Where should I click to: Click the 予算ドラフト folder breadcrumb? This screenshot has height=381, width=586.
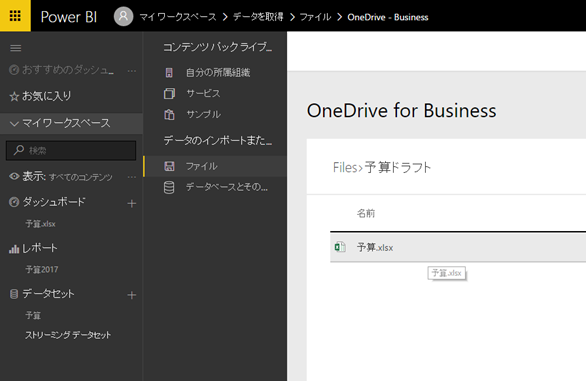pos(398,168)
